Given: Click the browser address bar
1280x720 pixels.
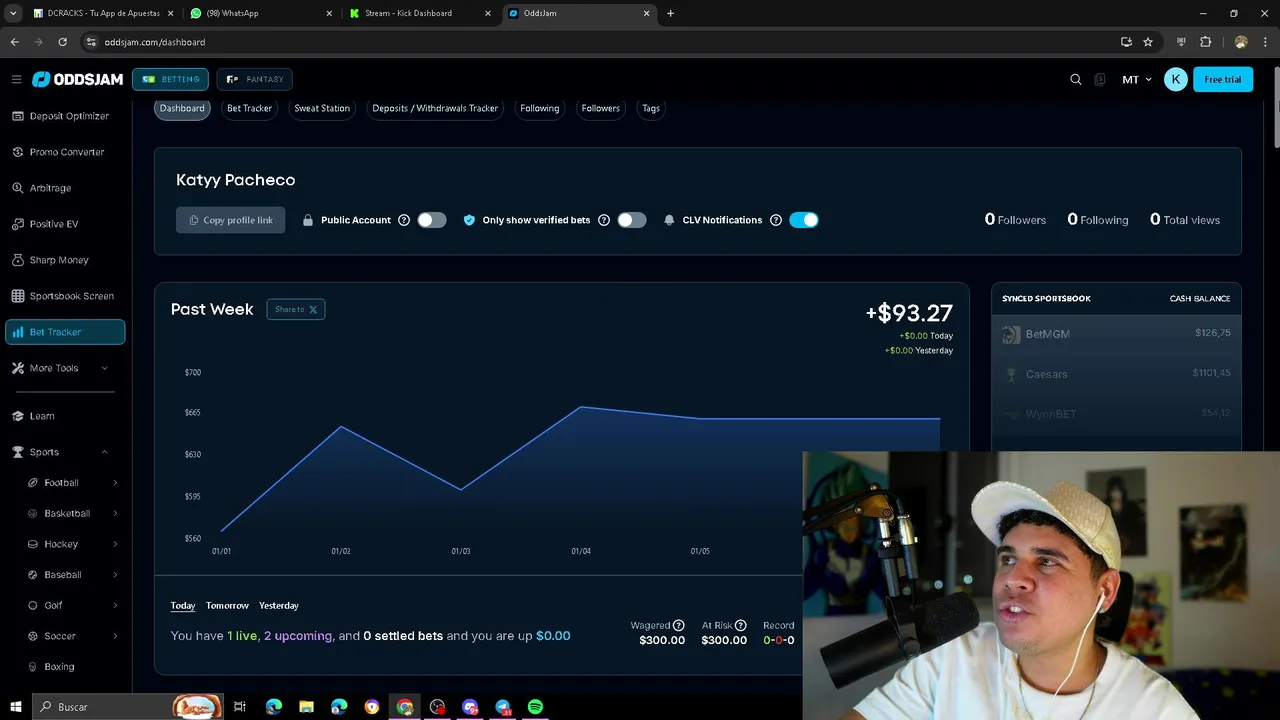Looking at the screenshot, I should [x=600, y=42].
